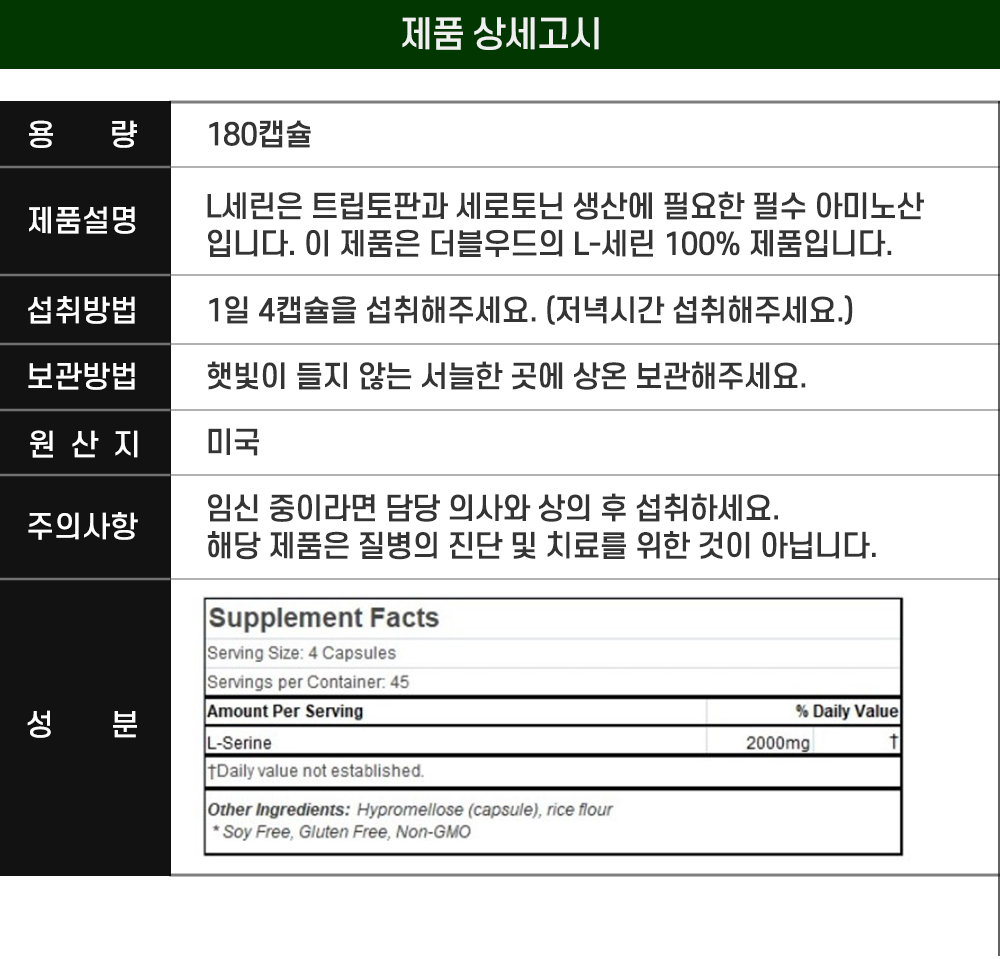The height and width of the screenshot is (959, 1000).
Task: Select the 용량 row label
Action: [84, 135]
